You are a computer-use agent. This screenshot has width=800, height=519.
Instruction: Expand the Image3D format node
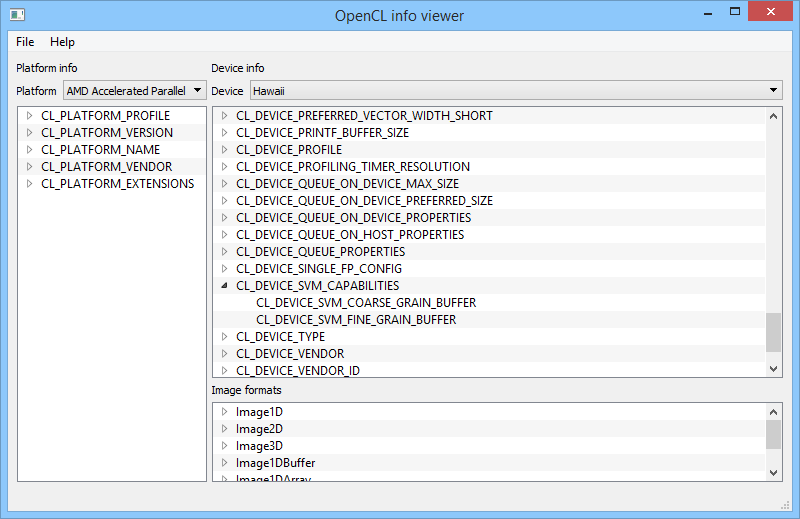pyautogui.click(x=224, y=446)
